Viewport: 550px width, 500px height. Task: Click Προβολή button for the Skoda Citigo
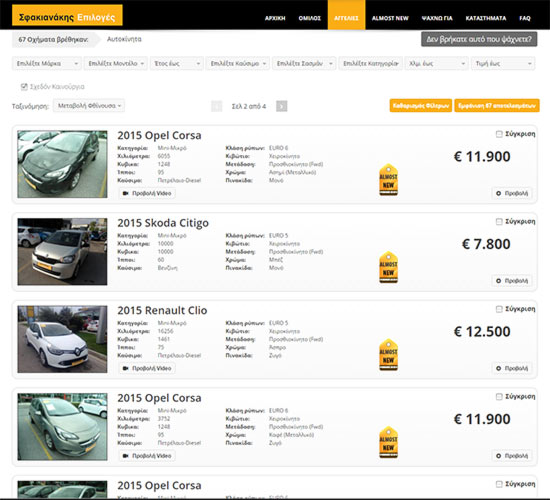click(512, 281)
